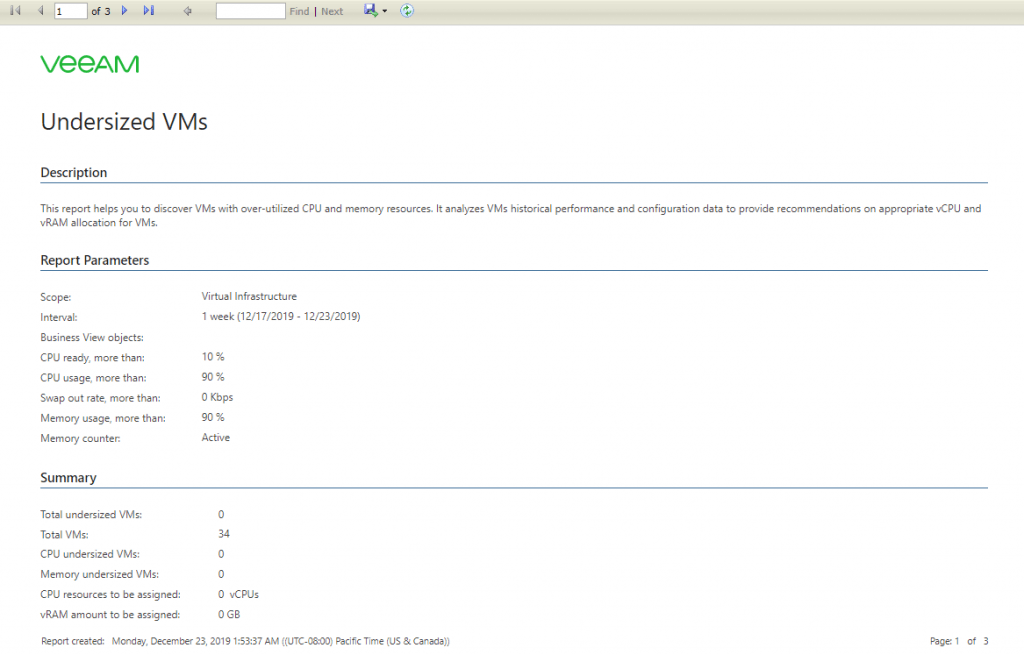Select the '34' Total VMs value
The image size is (1024, 655).
224,534
